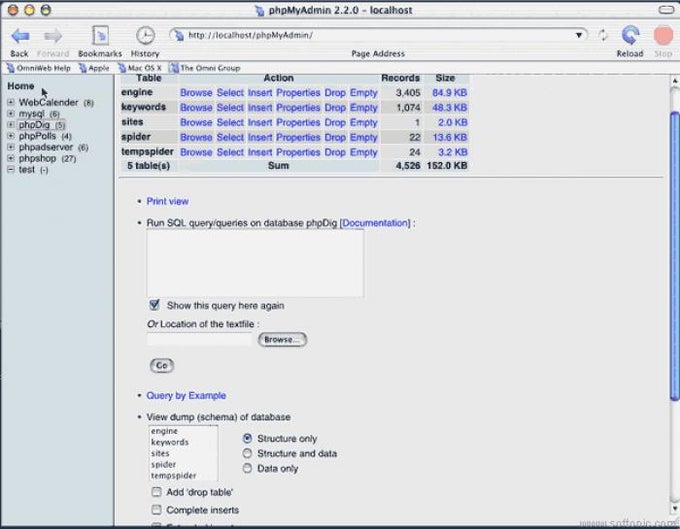Enable Add 'drop table' checkbox
Screen dimensions: 680x529
click(x=157, y=492)
